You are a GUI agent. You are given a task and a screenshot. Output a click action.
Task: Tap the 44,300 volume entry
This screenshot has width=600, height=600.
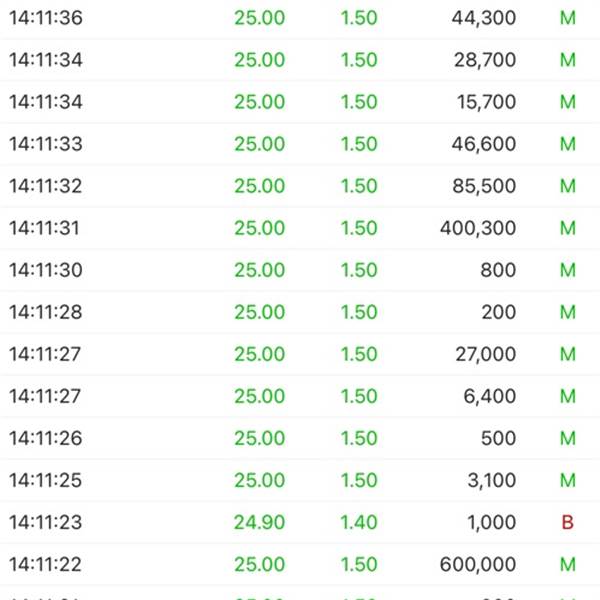click(x=484, y=18)
